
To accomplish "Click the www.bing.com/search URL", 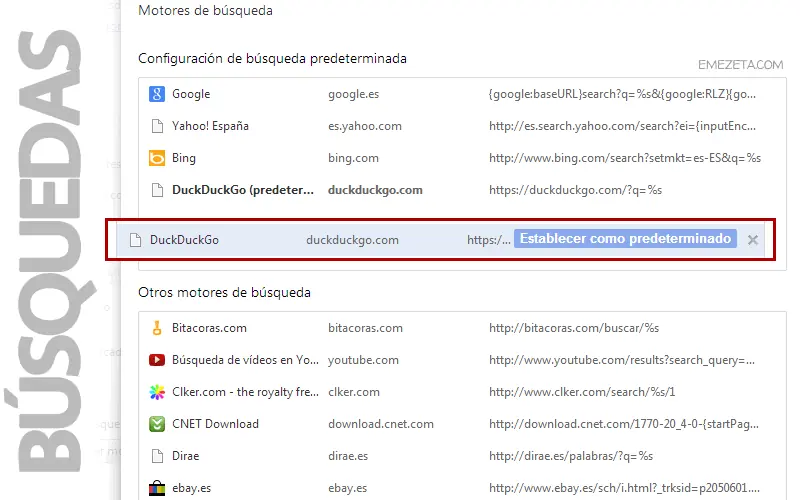I will point(625,158).
